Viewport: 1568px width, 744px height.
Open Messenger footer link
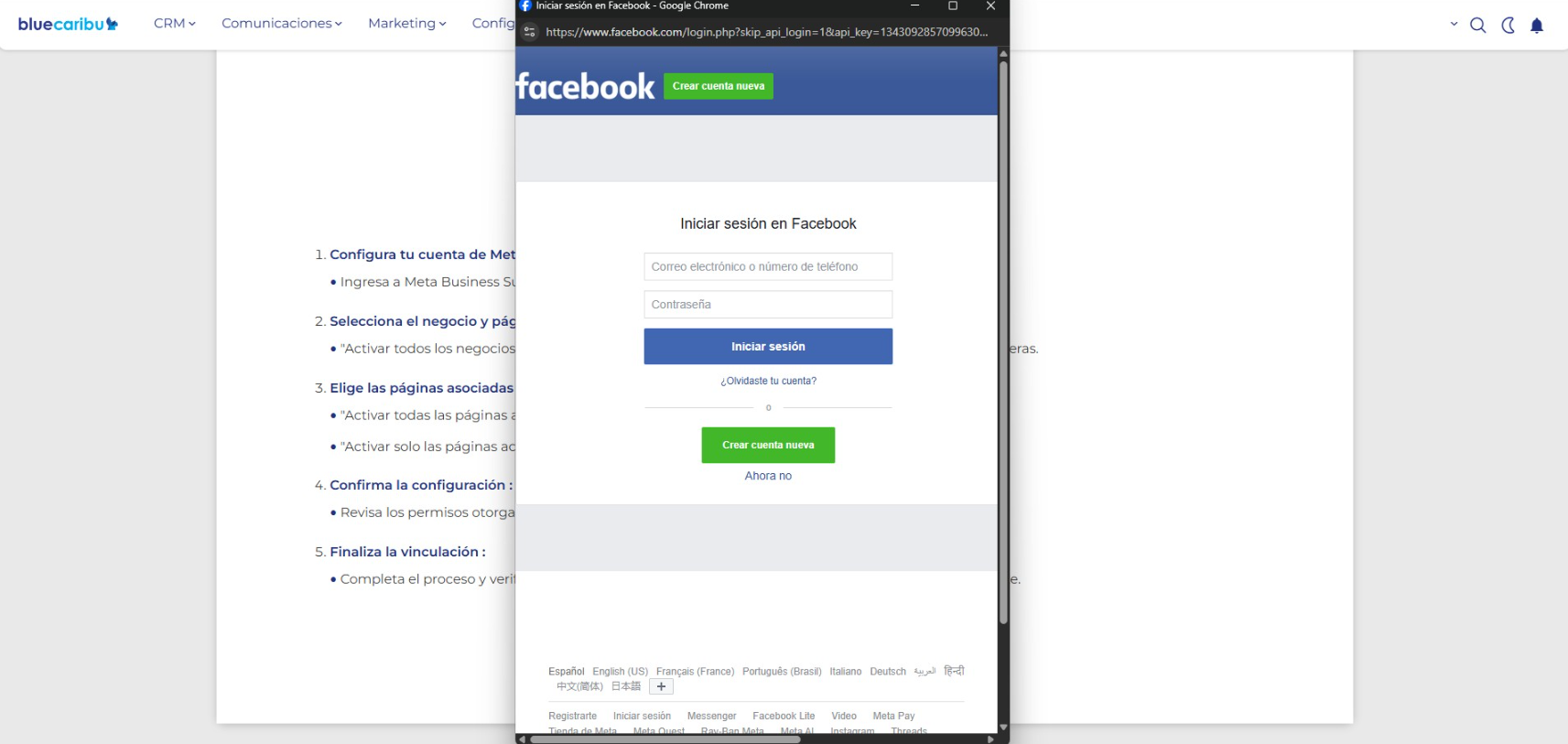click(711, 717)
